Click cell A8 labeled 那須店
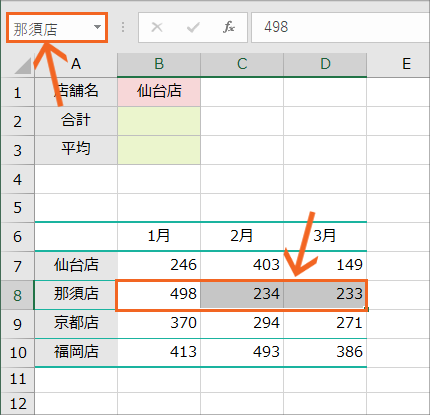The height and width of the screenshot is (415, 430). click(x=76, y=295)
